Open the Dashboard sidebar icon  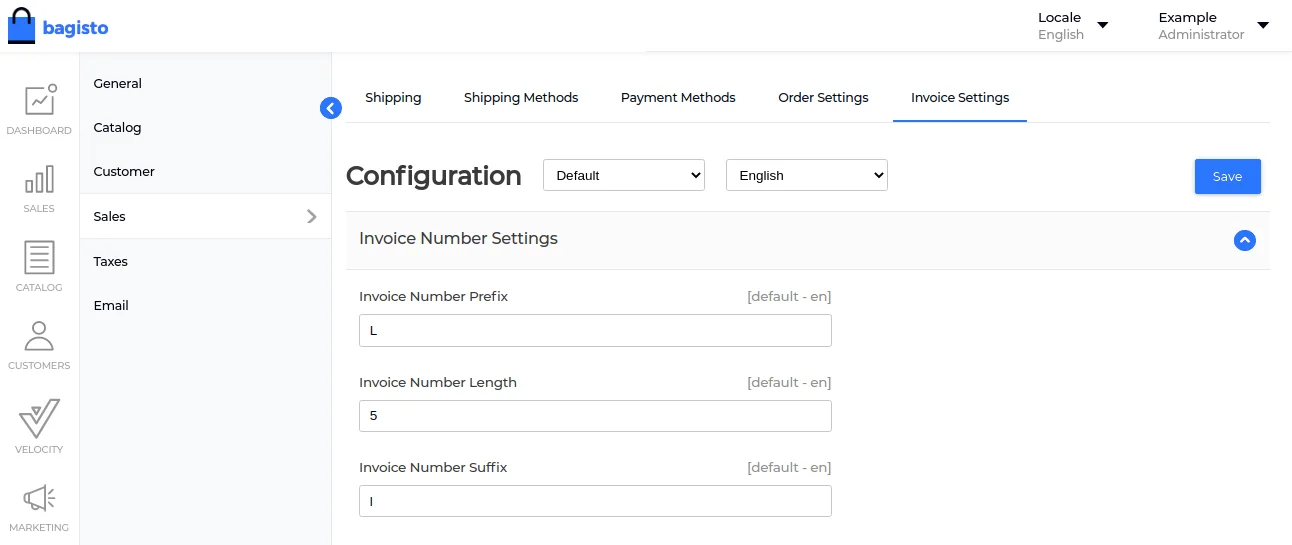39,109
